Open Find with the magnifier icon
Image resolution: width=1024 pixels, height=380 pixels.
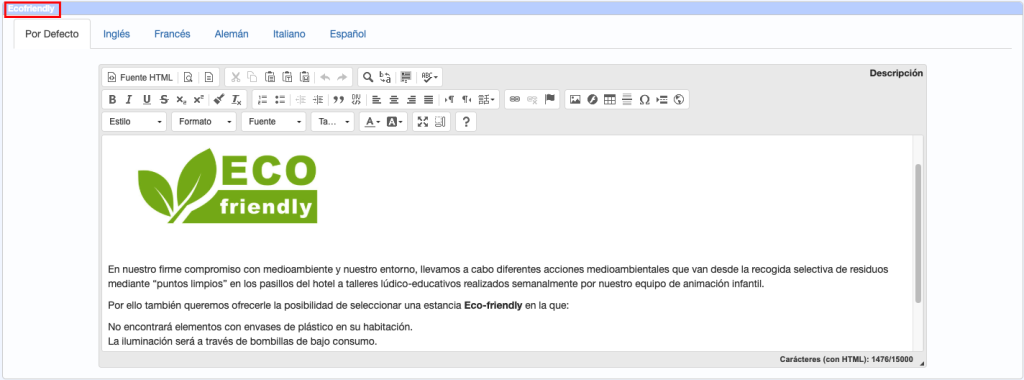tap(368, 77)
